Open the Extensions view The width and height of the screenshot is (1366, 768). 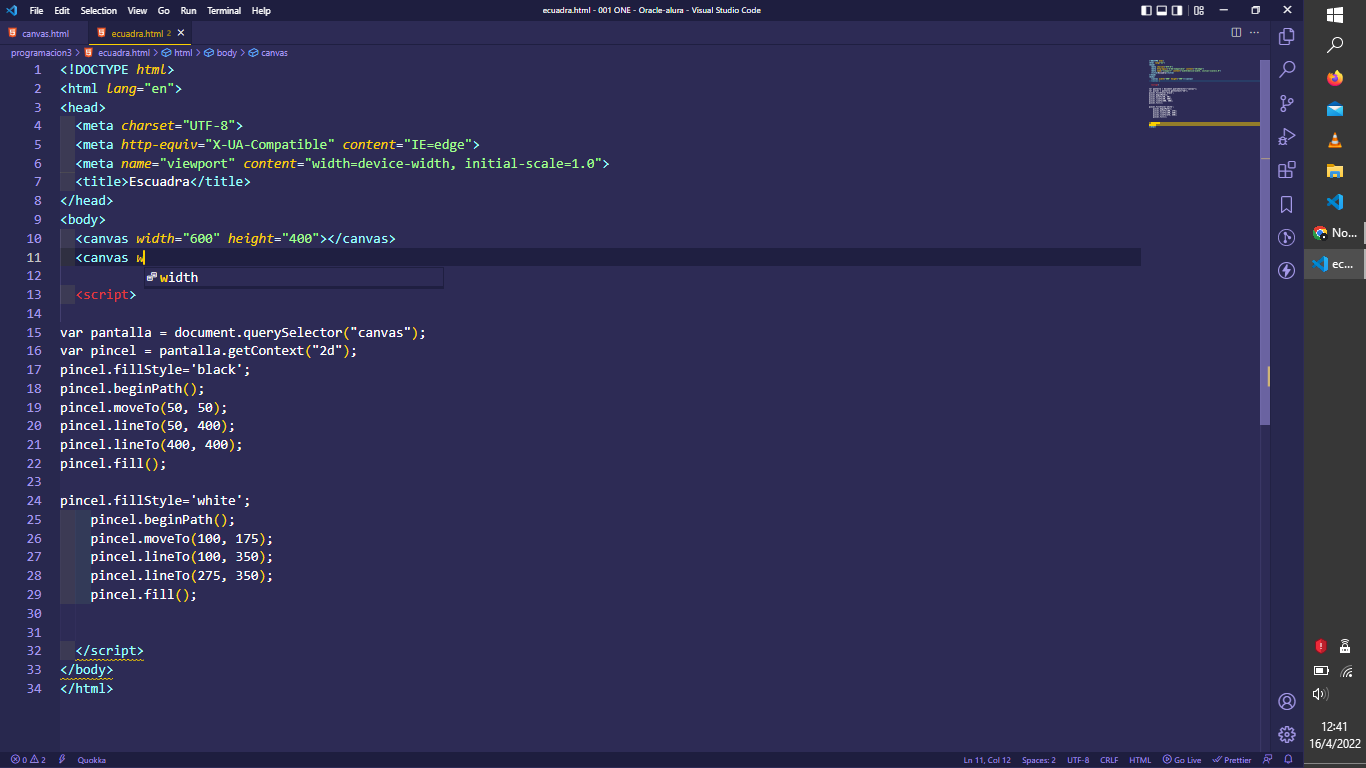pyautogui.click(x=1287, y=170)
